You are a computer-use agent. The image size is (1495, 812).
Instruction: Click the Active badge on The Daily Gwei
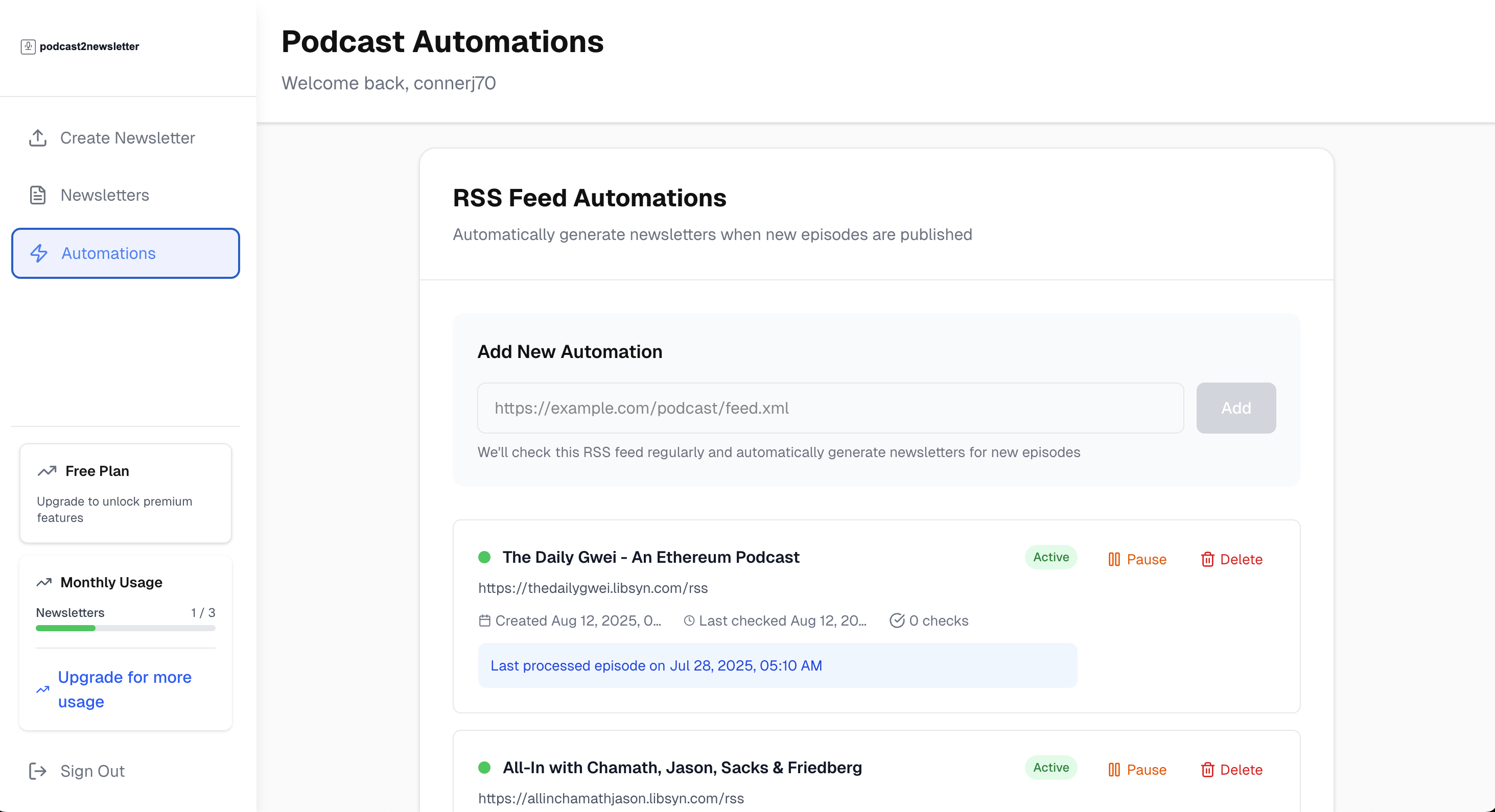(x=1051, y=557)
